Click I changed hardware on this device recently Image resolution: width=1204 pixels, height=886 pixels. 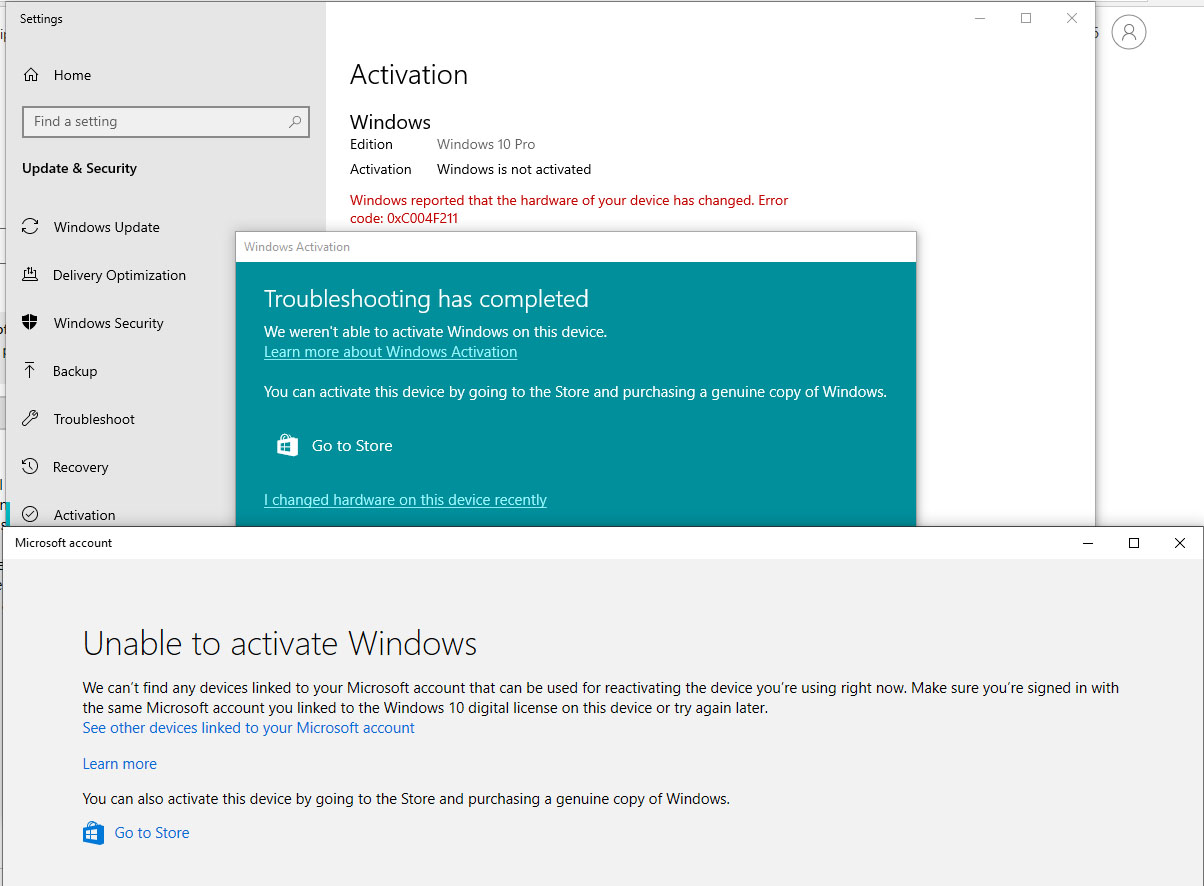405,500
